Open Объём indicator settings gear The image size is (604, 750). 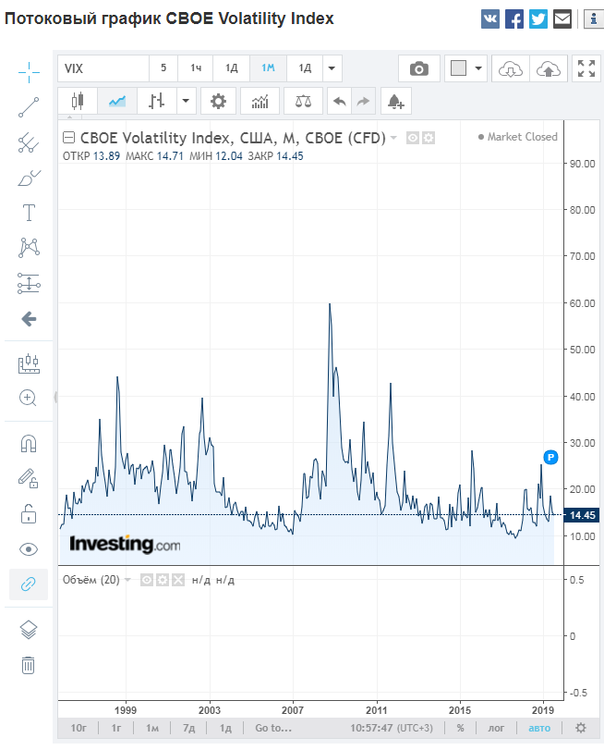[163, 580]
